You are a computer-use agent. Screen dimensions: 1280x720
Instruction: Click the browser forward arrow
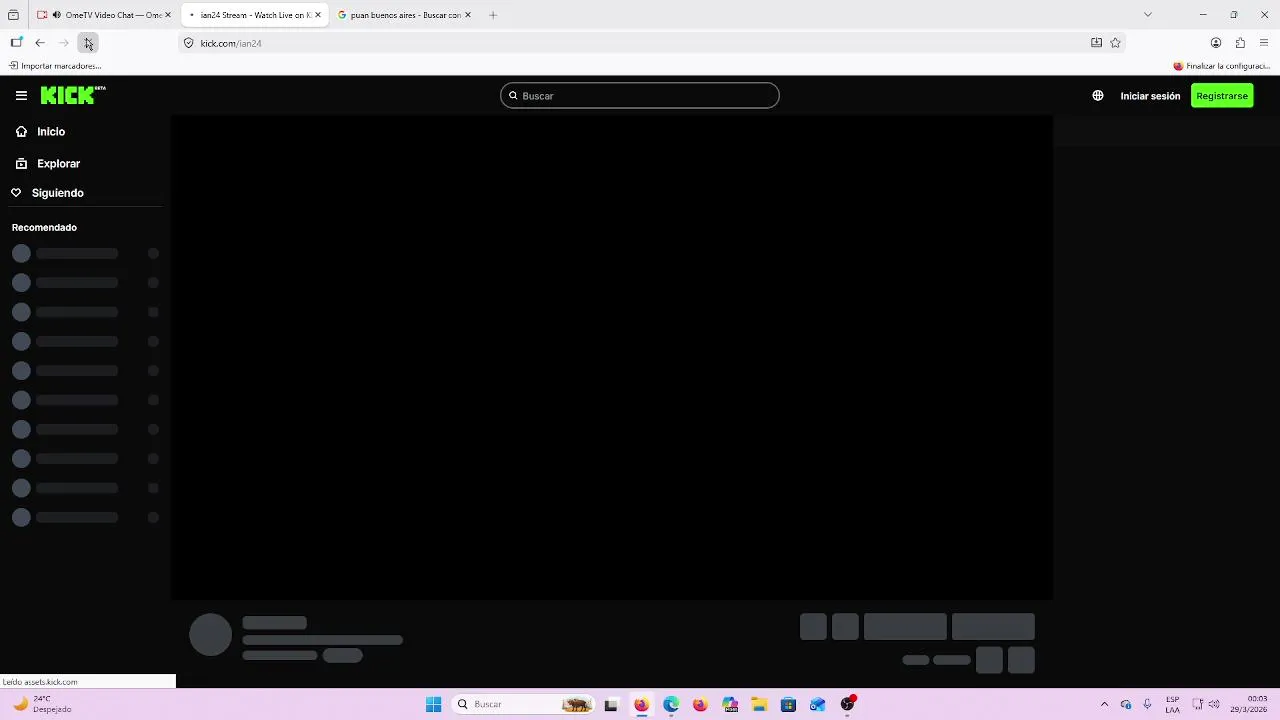tap(64, 43)
